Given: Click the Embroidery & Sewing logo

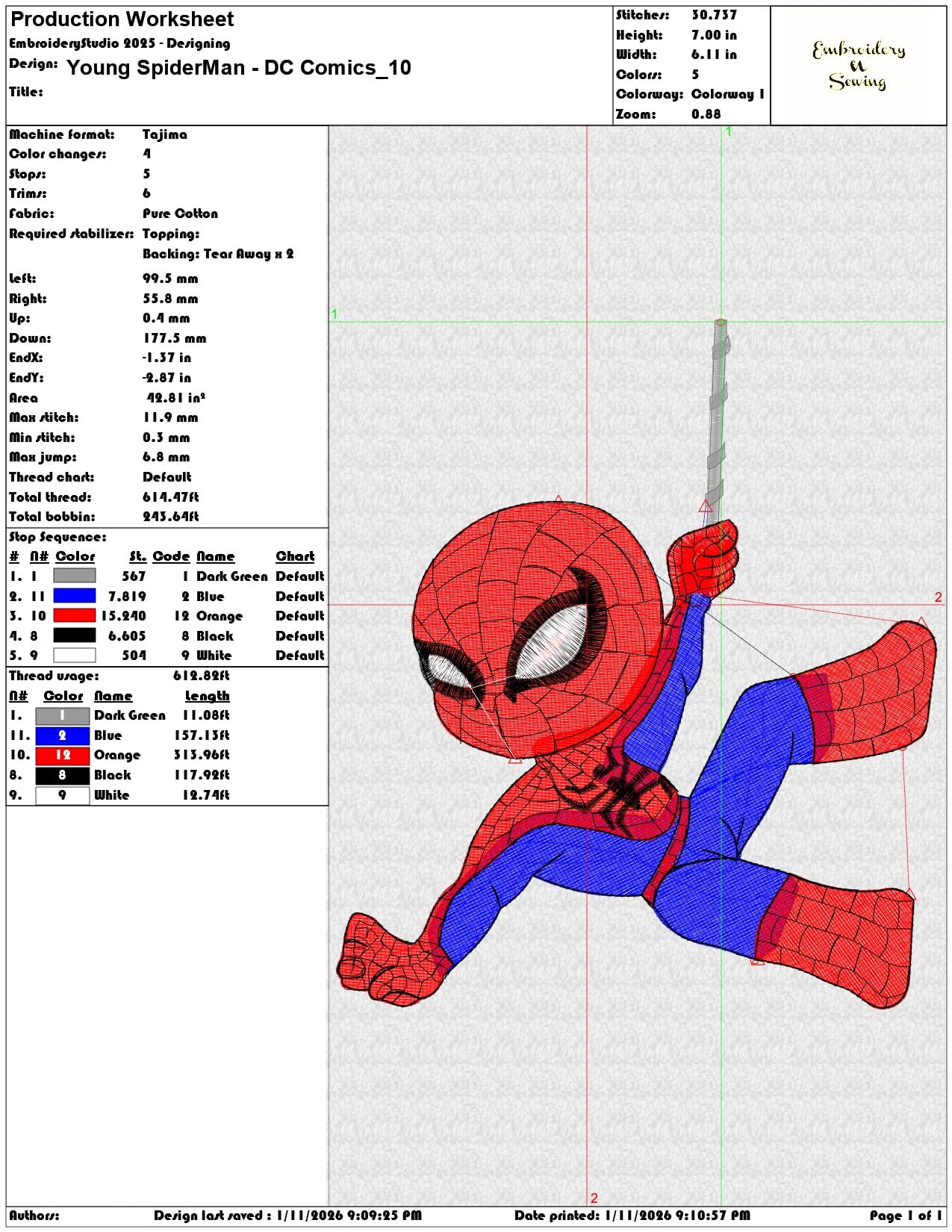Looking at the screenshot, I should 859,66.
